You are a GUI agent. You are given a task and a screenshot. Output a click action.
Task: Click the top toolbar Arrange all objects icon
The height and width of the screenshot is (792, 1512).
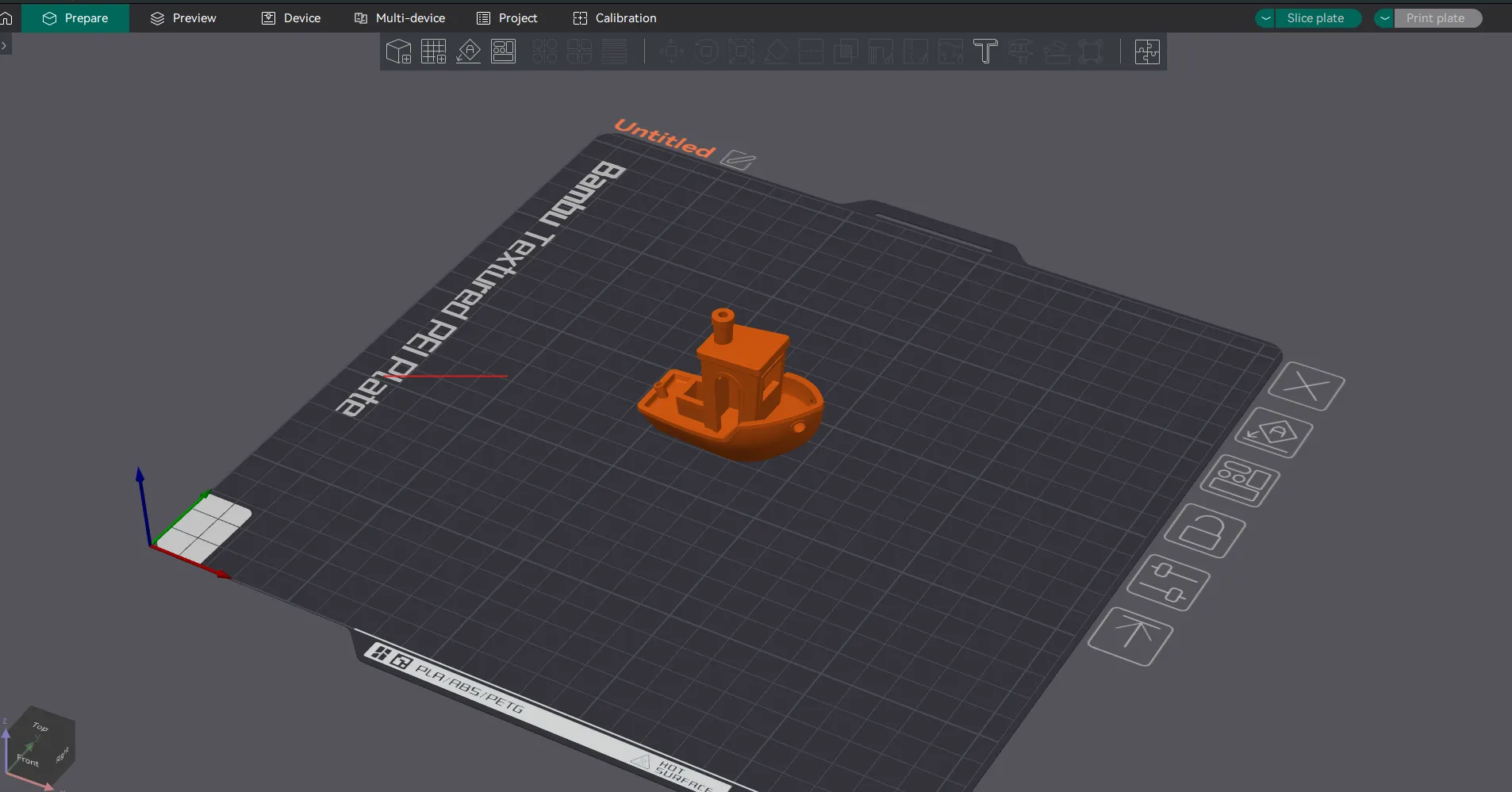tap(503, 52)
